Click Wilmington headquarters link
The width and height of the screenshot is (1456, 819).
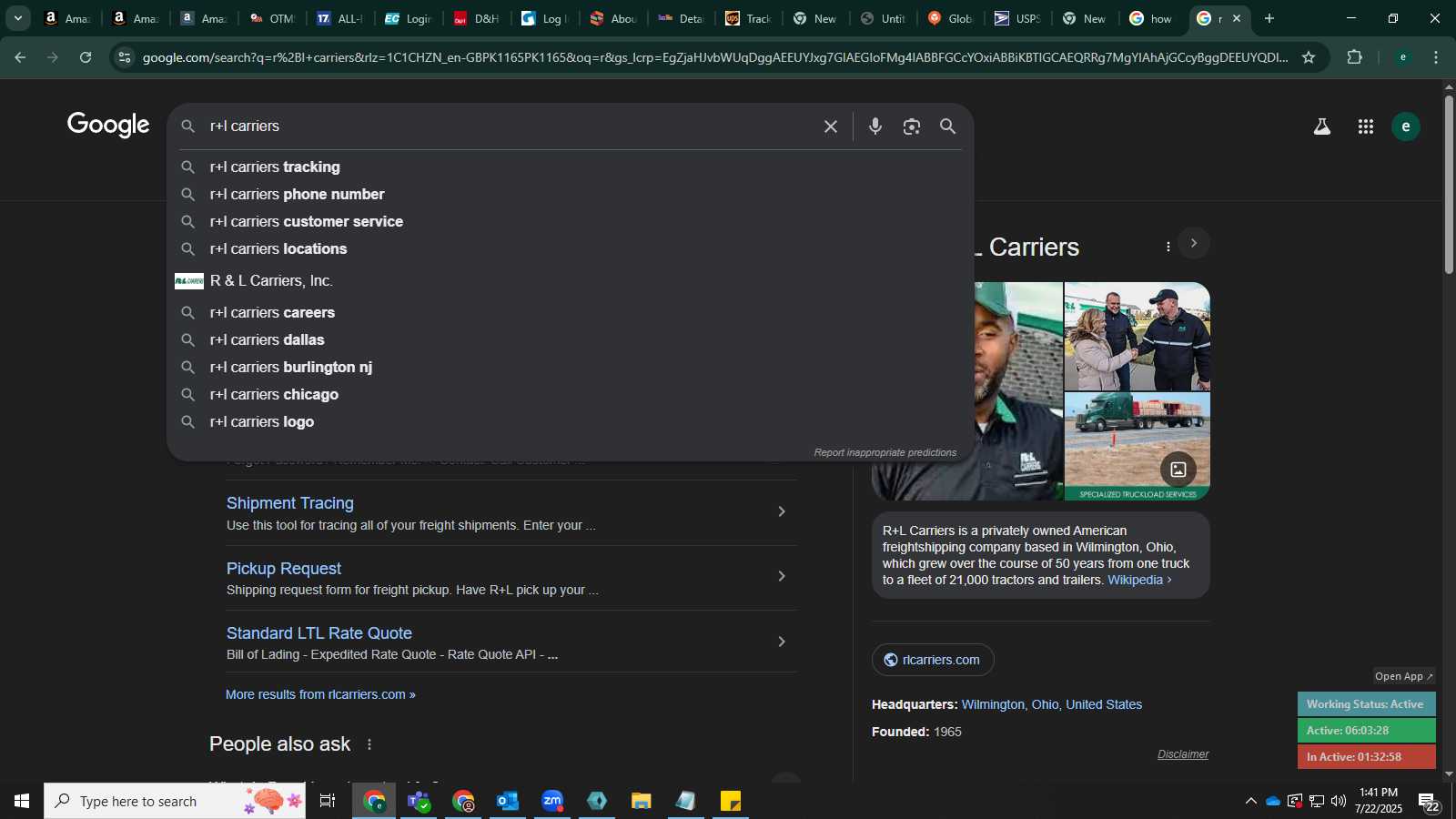pos(1051,704)
